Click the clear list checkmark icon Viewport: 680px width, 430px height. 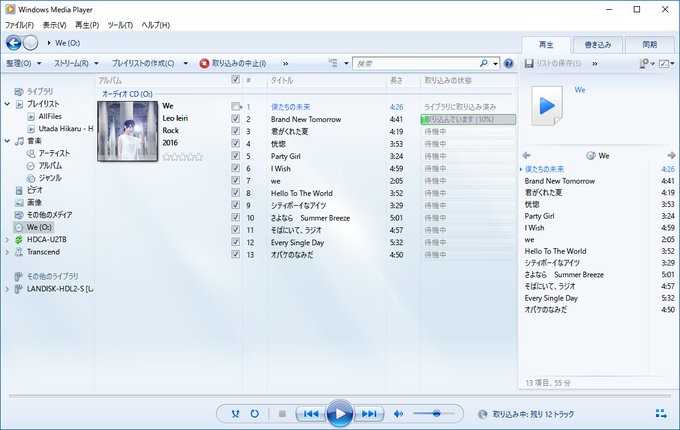(x=664, y=64)
